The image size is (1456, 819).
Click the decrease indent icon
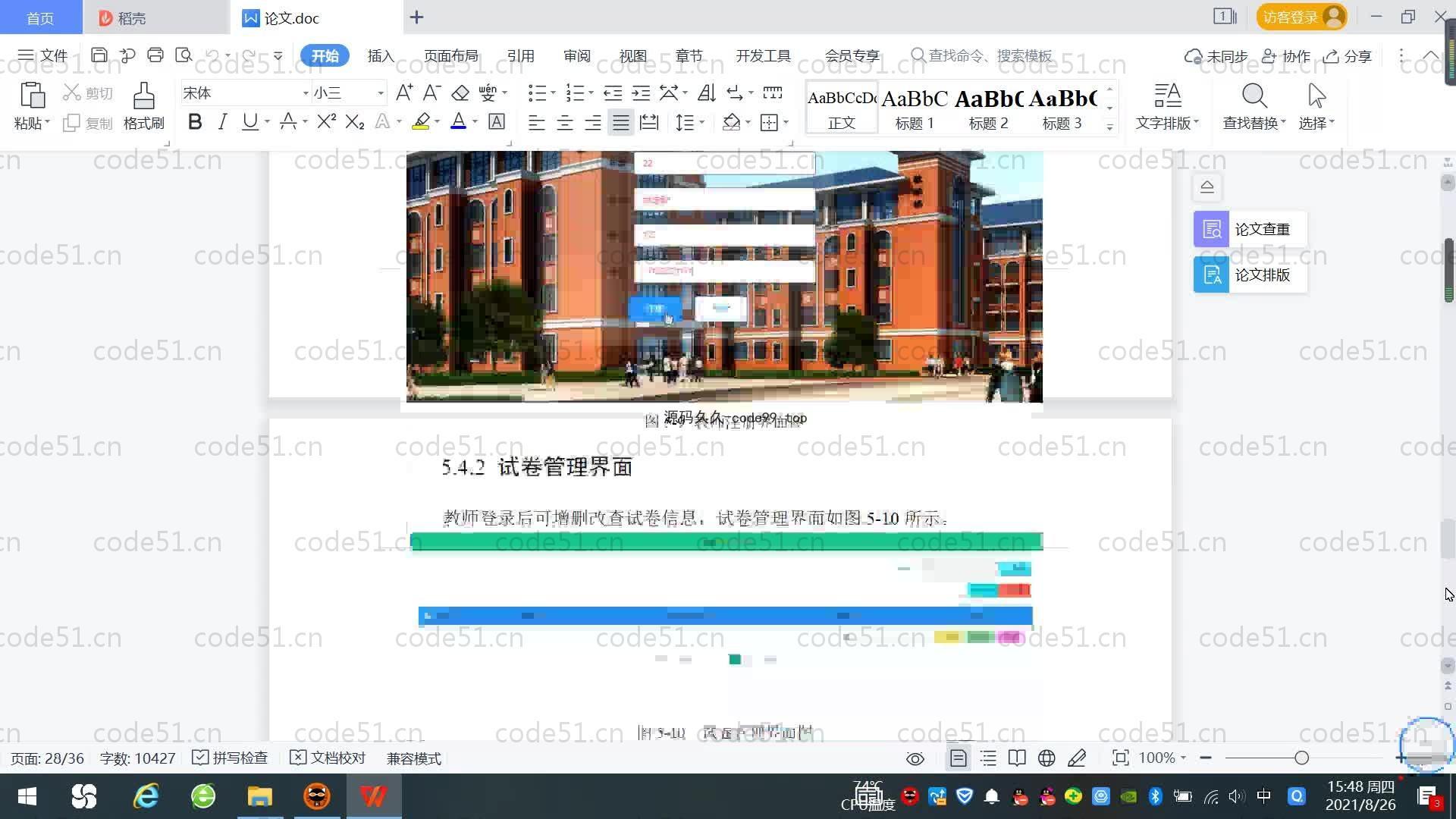click(613, 93)
